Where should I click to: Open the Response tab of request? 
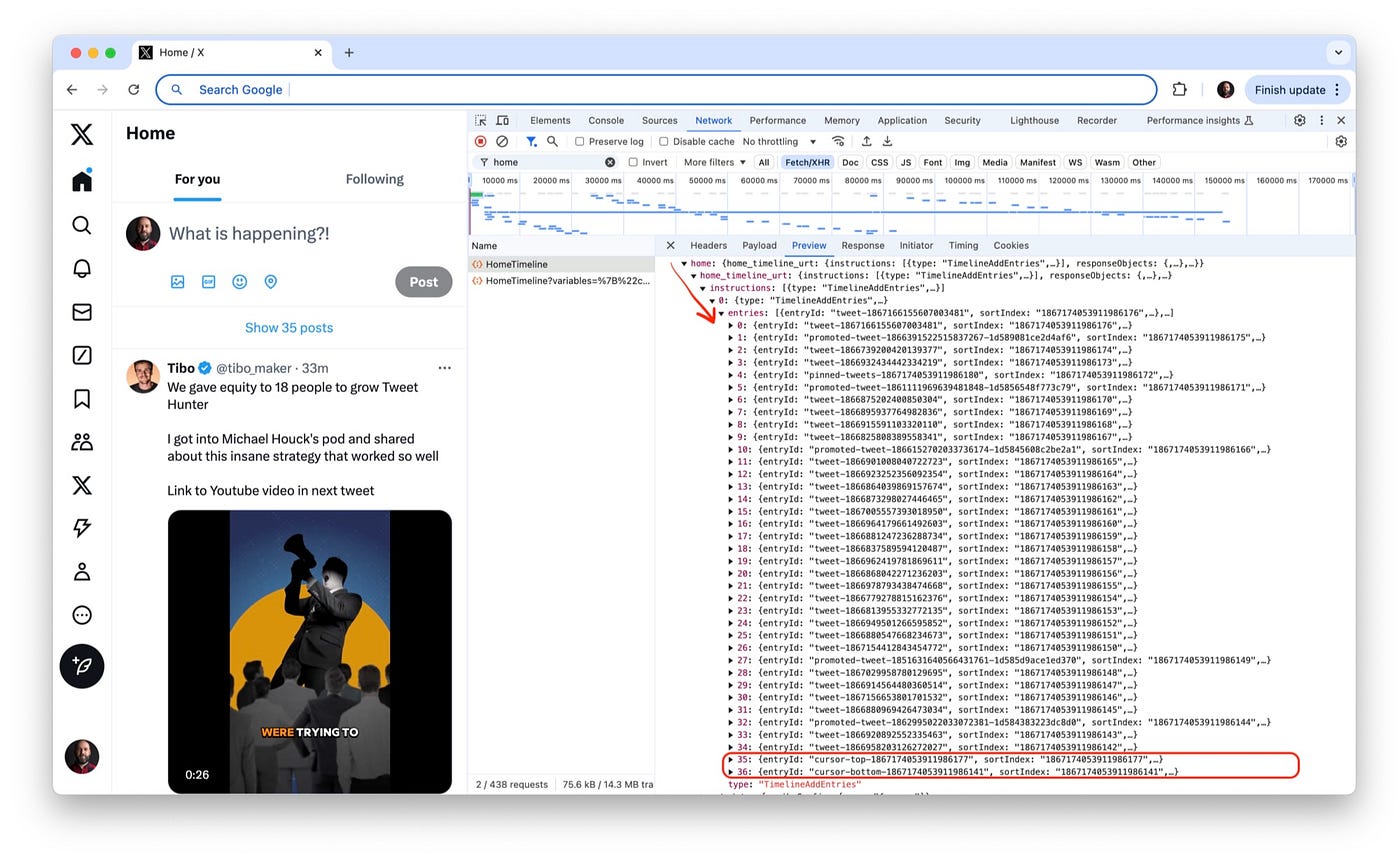click(x=863, y=245)
